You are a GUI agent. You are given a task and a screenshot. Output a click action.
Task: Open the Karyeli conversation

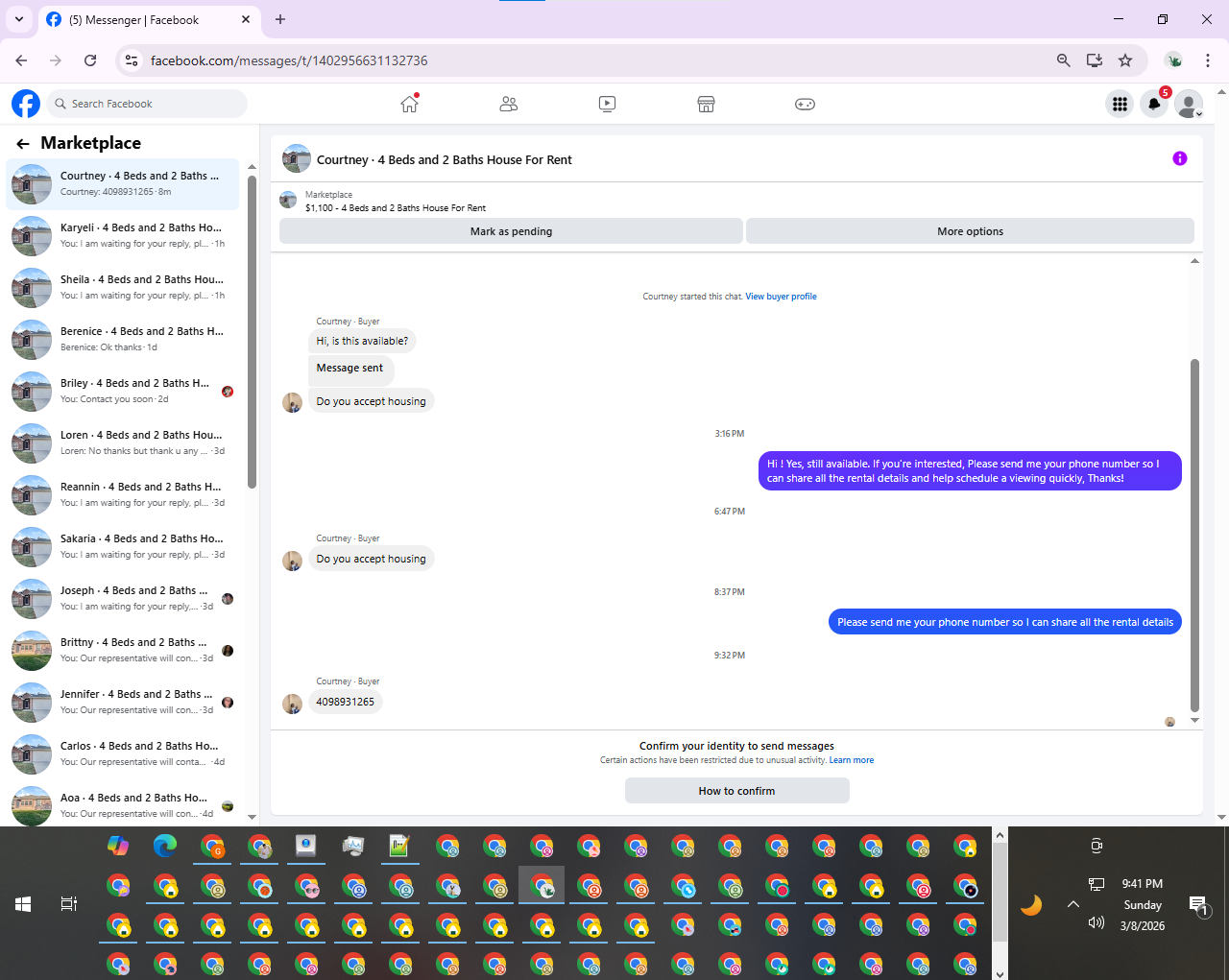[123, 235]
